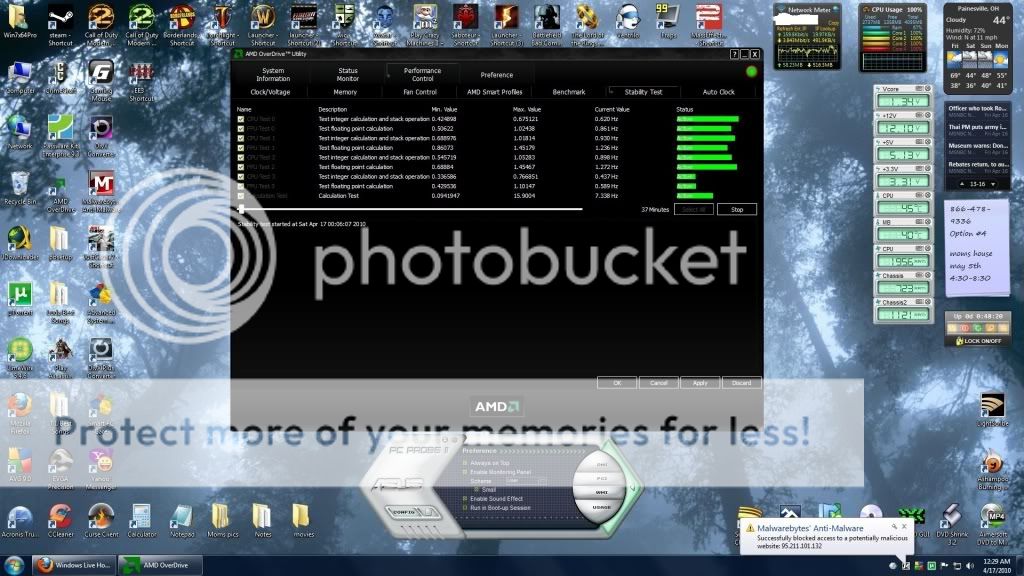The image size is (1024, 576).
Task: Open the Notepad desktop shortcut
Action: tap(182, 520)
